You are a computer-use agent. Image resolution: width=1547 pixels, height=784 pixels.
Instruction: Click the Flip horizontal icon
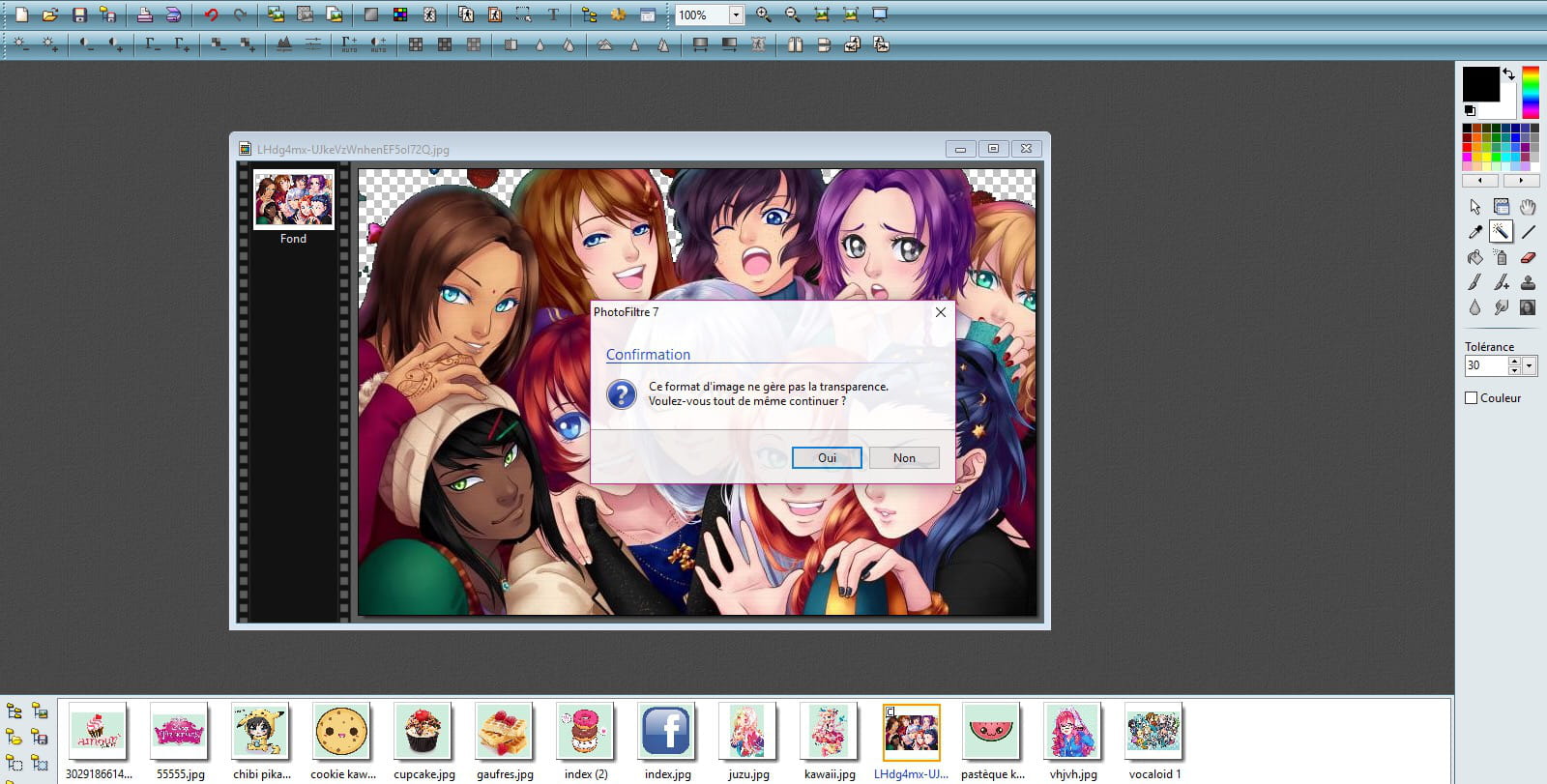pyautogui.click(x=795, y=44)
